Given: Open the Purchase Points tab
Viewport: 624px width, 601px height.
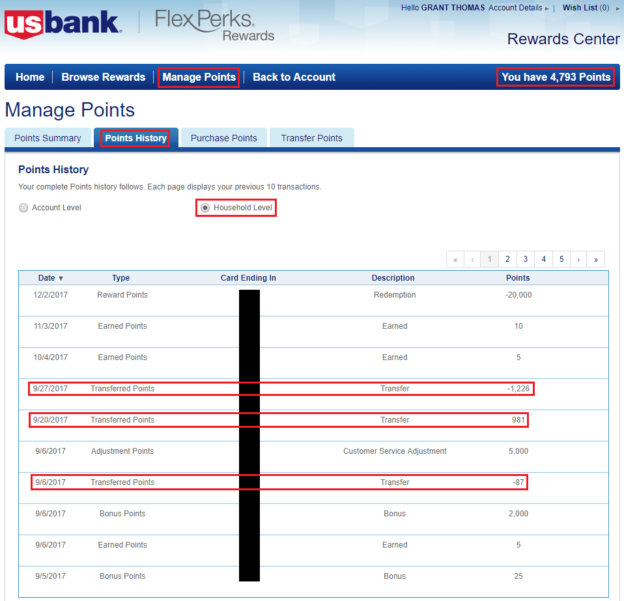Looking at the screenshot, I should tap(224, 138).
